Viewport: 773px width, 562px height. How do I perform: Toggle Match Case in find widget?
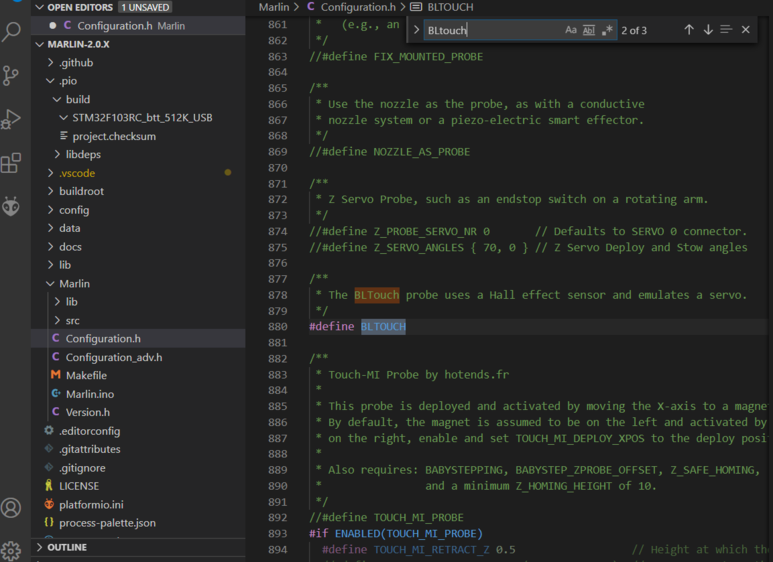570,30
